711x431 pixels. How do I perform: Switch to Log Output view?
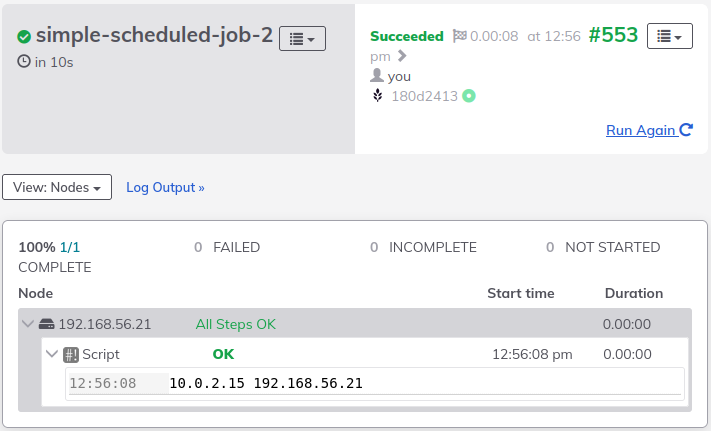point(165,187)
